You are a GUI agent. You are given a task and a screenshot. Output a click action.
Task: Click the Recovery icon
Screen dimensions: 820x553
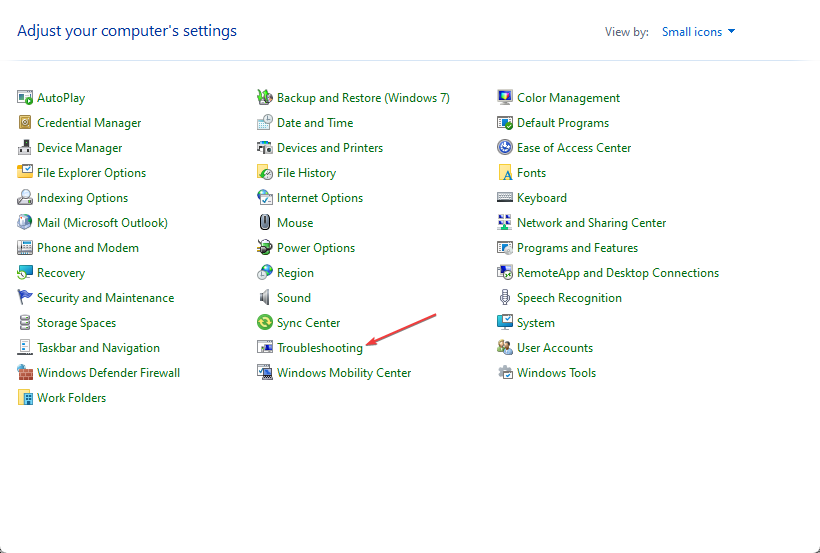coord(25,273)
